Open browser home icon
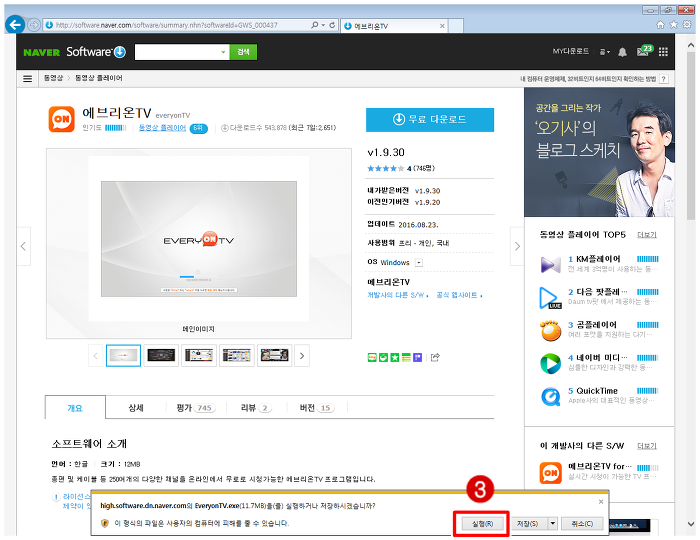The height and width of the screenshot is (540, 700). (660, 25)
